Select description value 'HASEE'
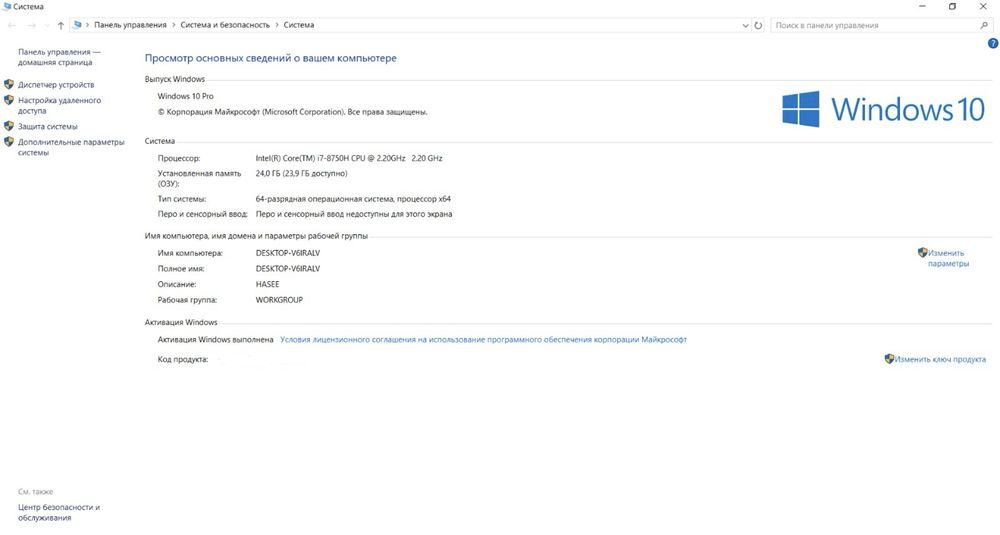This screenshot has height=535, width=1000. (x=267, y=284)
